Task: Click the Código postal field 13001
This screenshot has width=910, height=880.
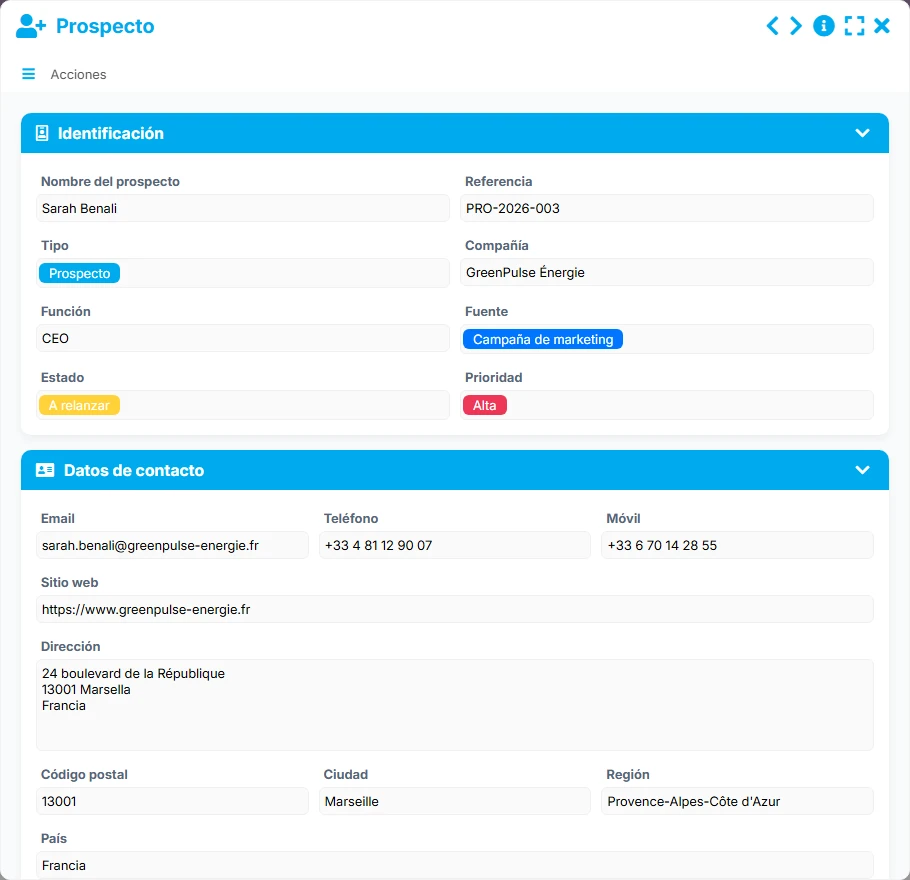Action: tap(172, 802)
